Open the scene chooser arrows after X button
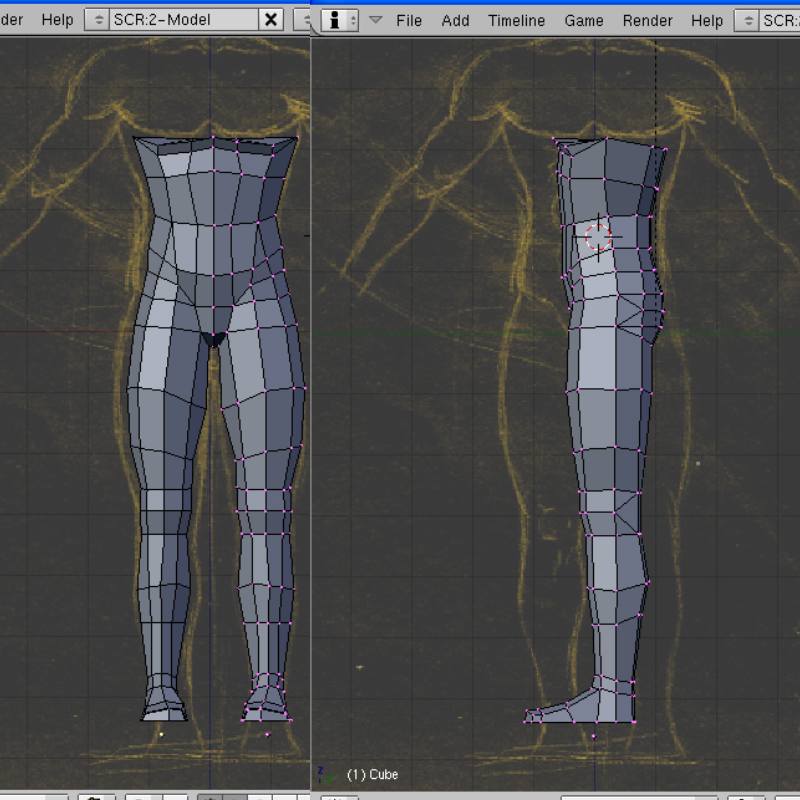 click(302, 20)
